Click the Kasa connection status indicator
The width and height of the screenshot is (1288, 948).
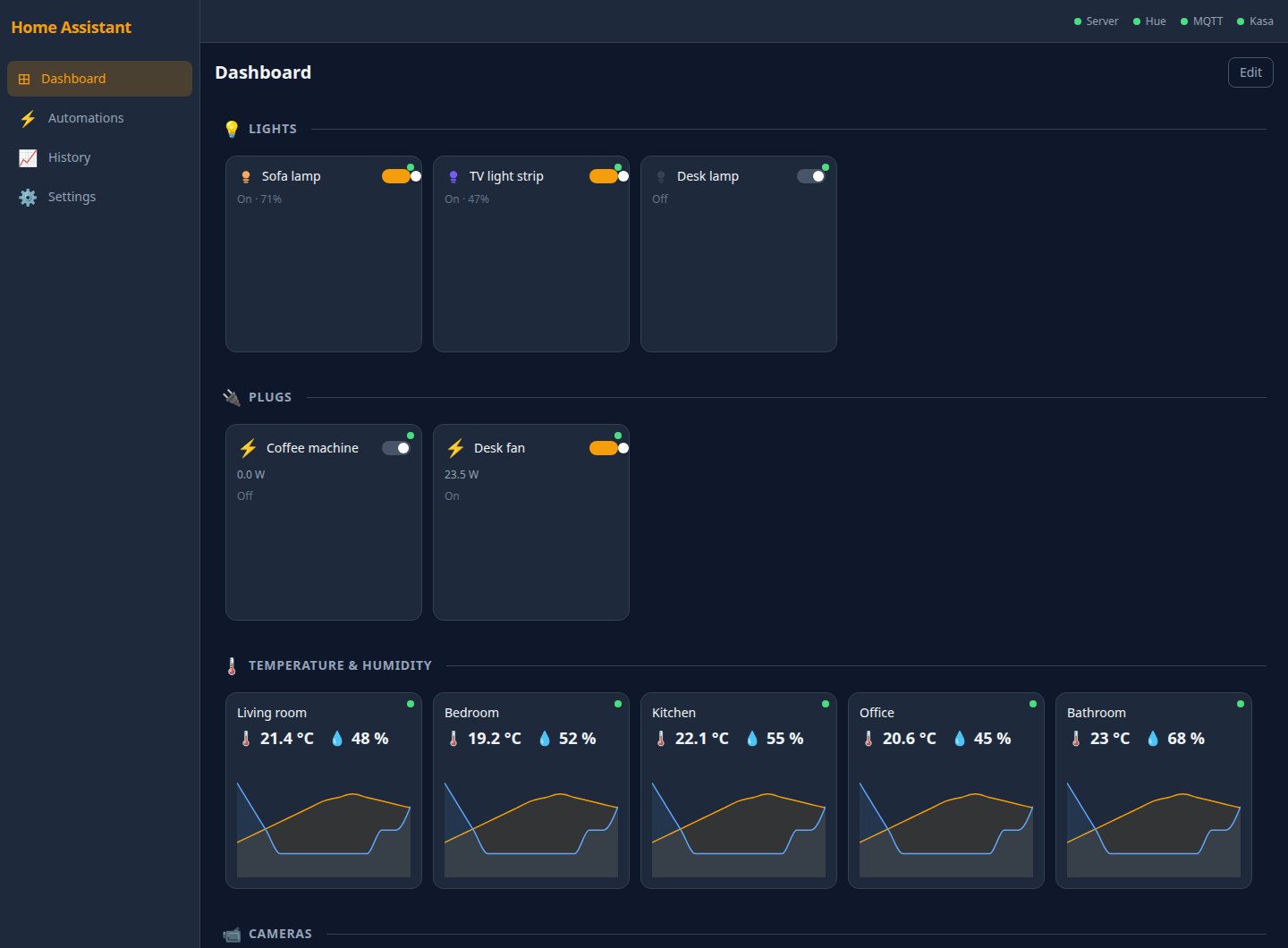pos(1255,21)
